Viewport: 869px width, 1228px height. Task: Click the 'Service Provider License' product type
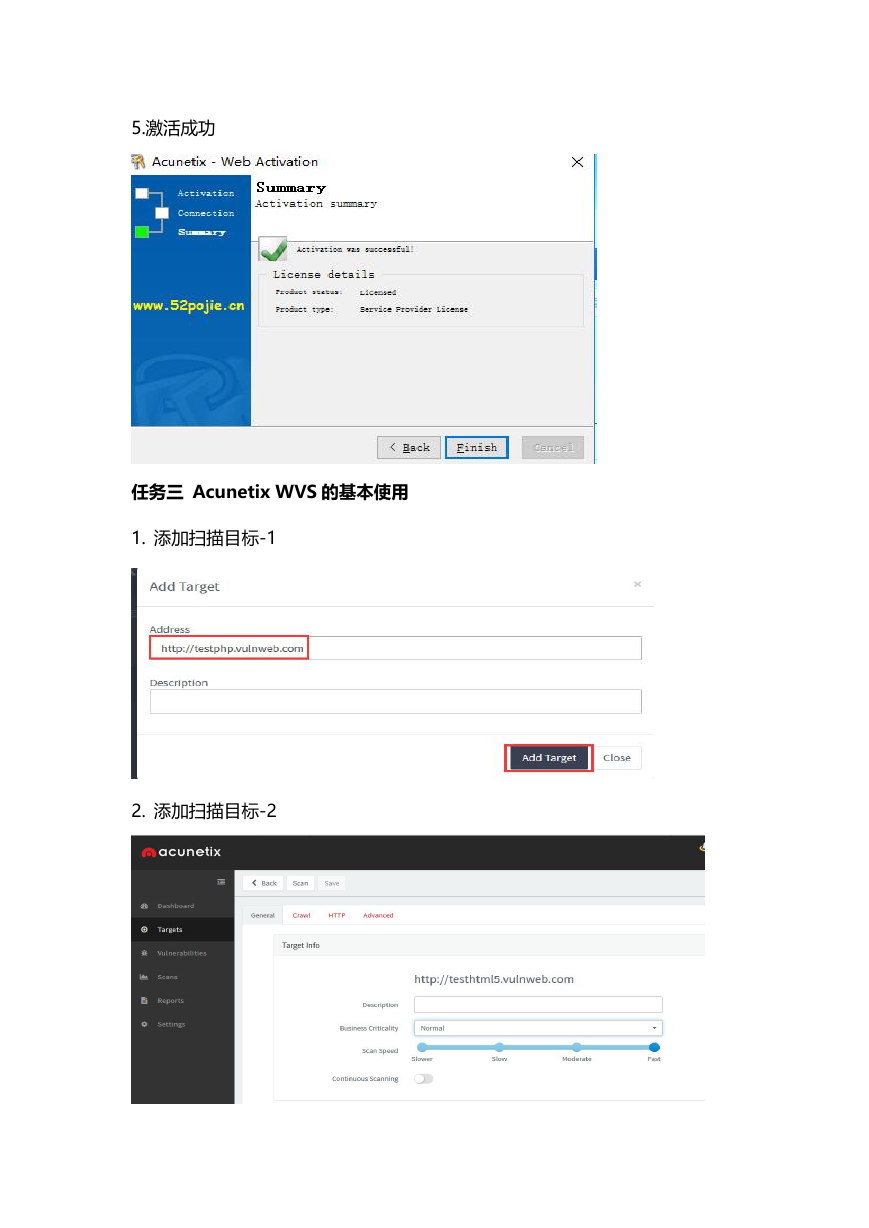414,310
